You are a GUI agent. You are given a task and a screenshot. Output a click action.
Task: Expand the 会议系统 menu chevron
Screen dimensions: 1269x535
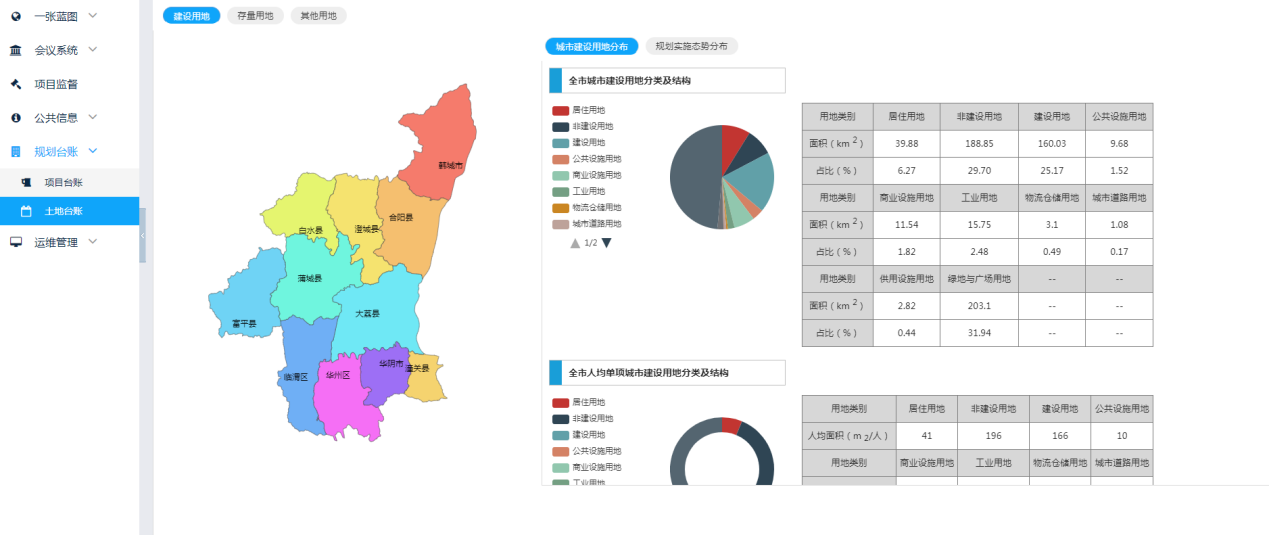coord(92,50)
